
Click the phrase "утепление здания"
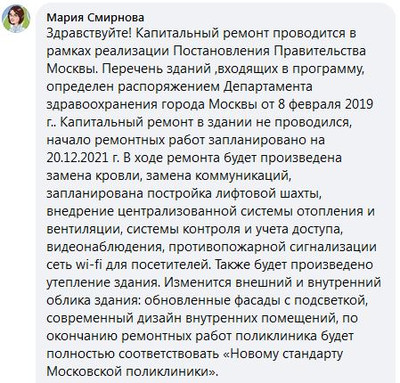coord(103,283)
